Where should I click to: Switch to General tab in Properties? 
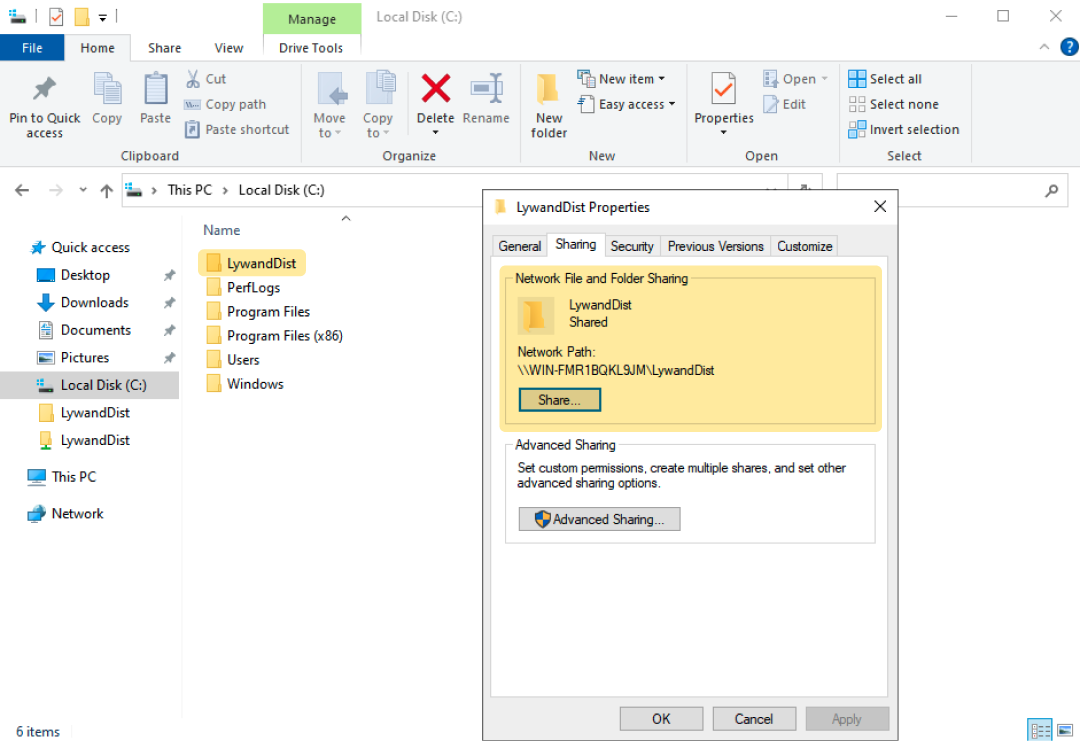519,246
